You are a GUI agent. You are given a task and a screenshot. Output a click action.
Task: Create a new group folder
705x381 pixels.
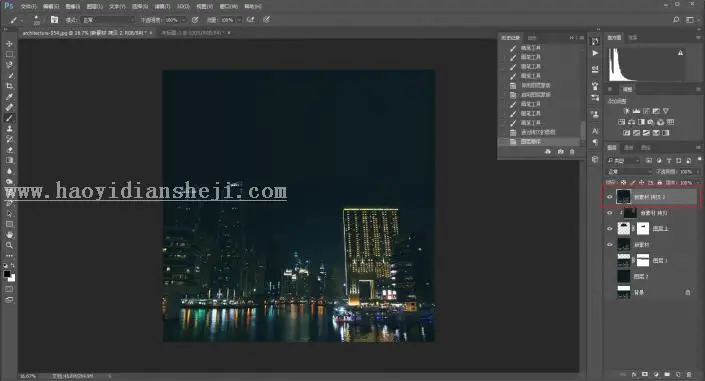(x=667, y=374)
